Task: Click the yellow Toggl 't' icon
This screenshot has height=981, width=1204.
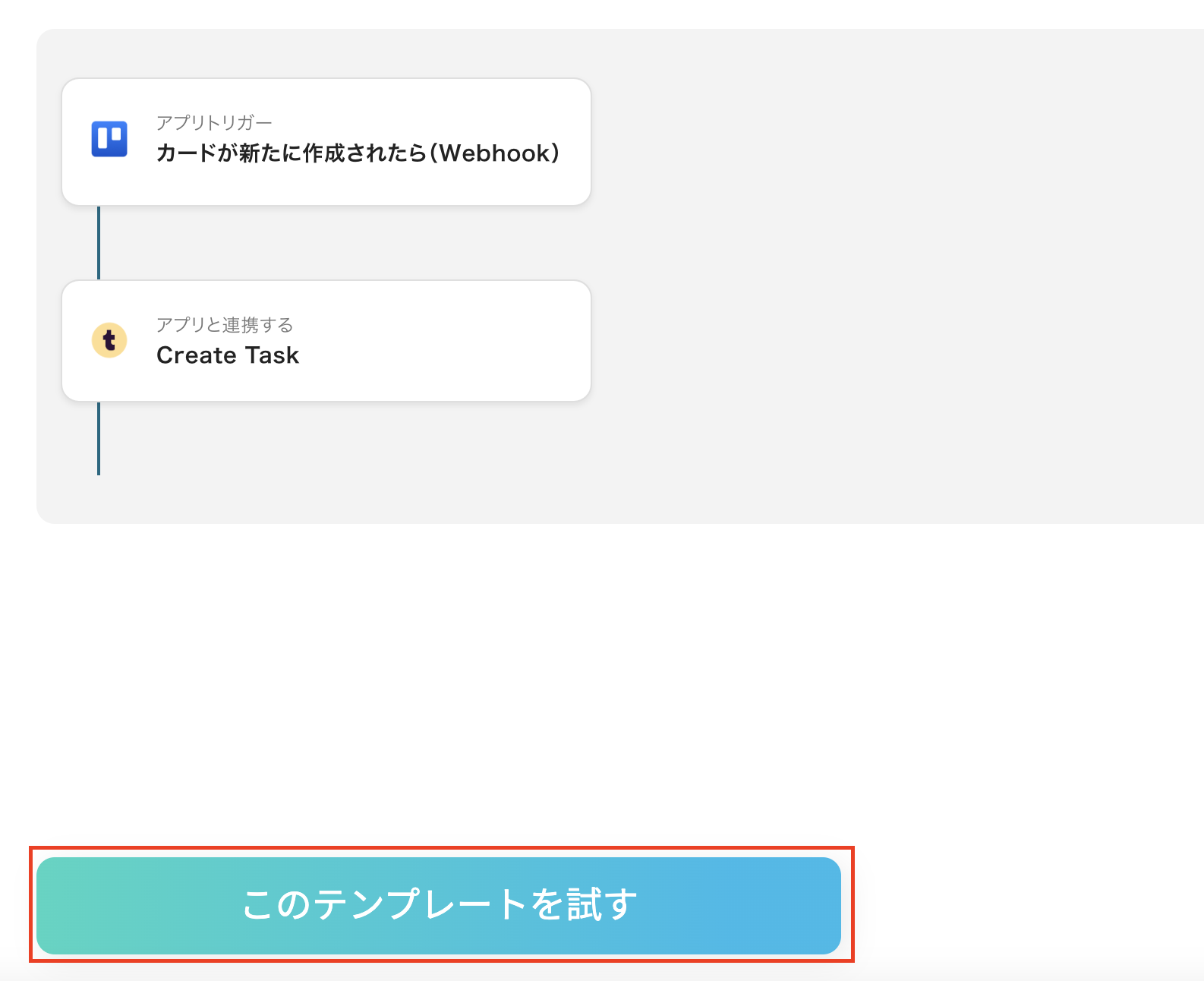Action: click(x=109, y=340)
